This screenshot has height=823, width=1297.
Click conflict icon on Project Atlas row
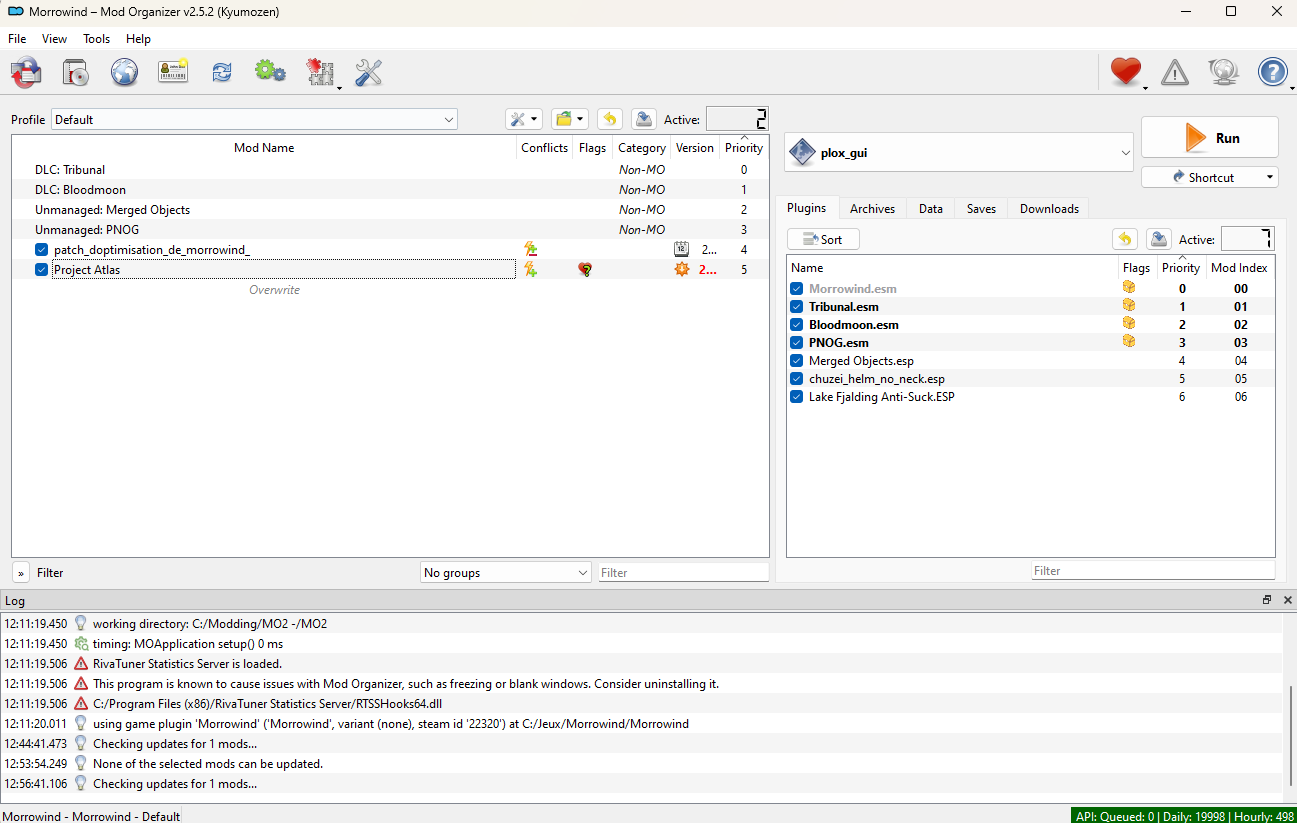pos(531,269)
